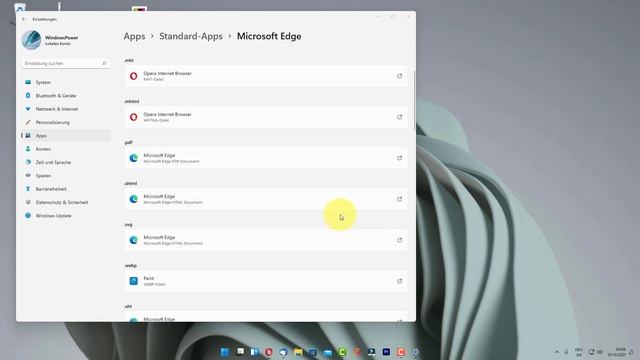This screenshot has width=640, height=360.
Task: Open Premiere Pro from the taskbar
Action: pyautogui.click(x=386, y=352)
